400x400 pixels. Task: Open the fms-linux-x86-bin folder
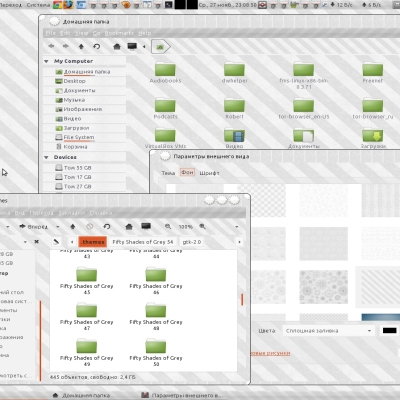[304, 75]
